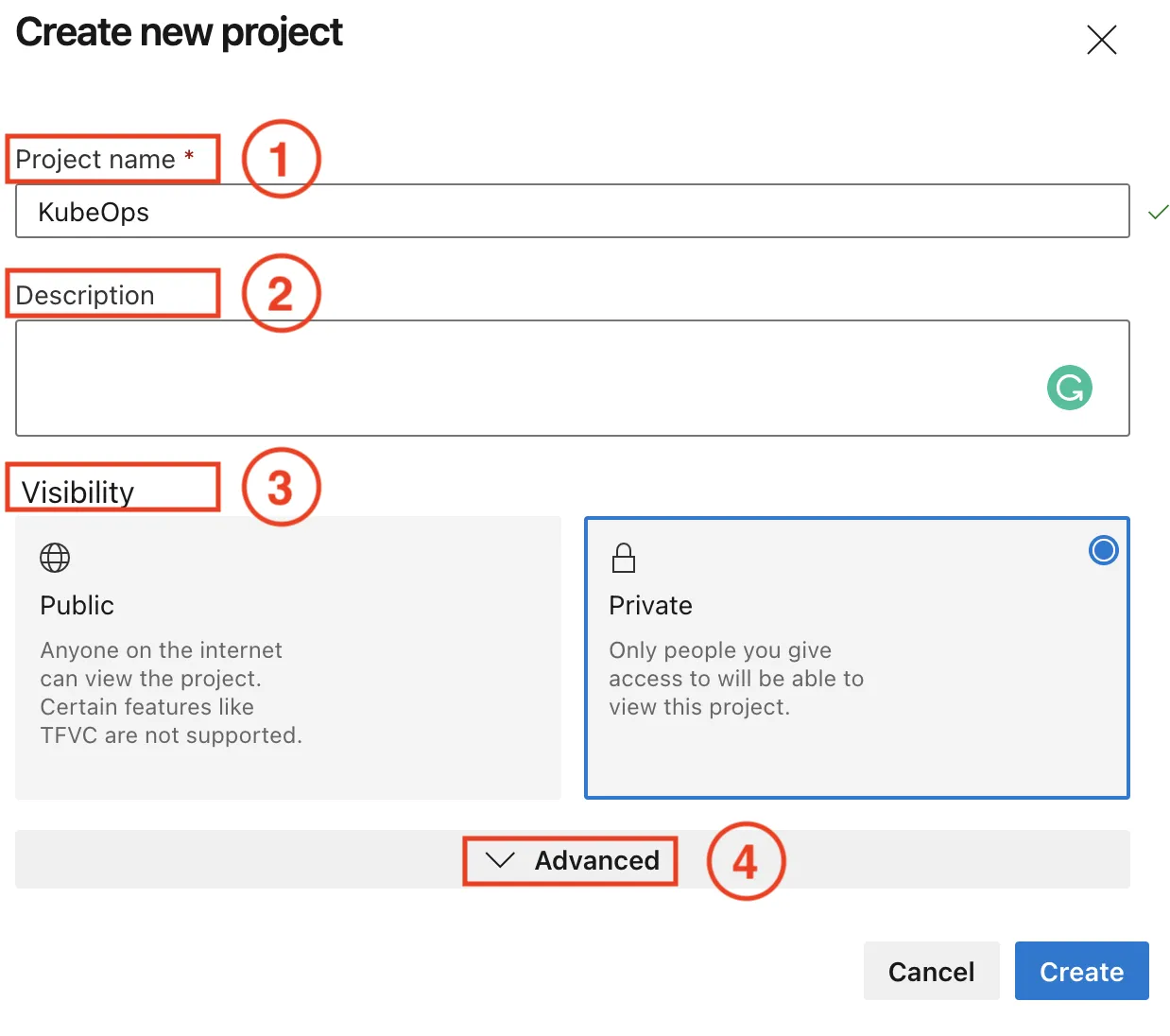Image resolution: width=1170 pixels, height=1036 pixels.
Task: Click the green validation checkmark icon
Action: [1159, 212]
